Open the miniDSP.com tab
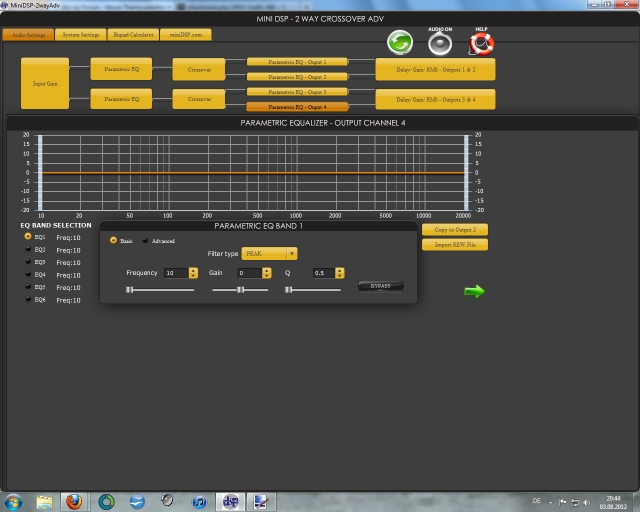Viewport: 640px width, 512px height. [186, 35]
